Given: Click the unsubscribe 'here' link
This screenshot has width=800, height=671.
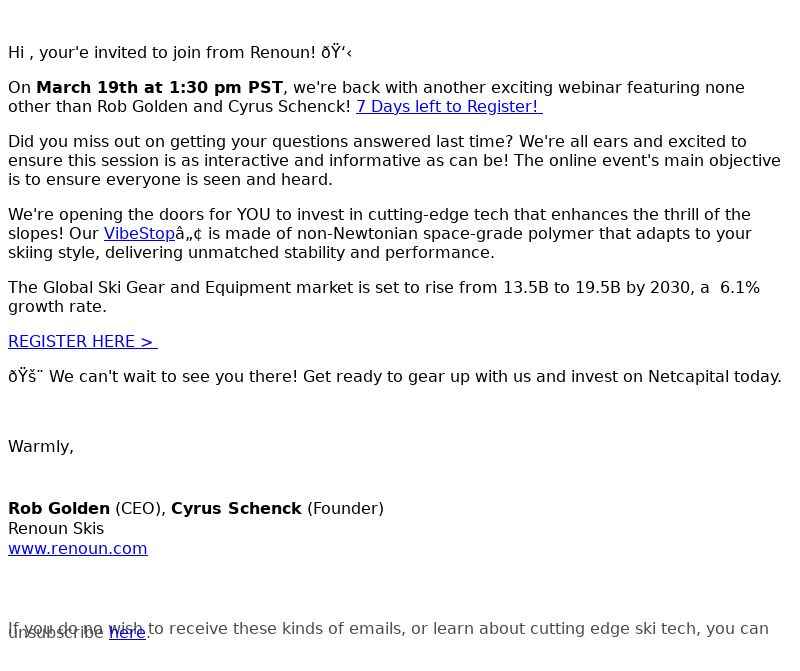Looking at the screenshot, I should coord(127,633).
